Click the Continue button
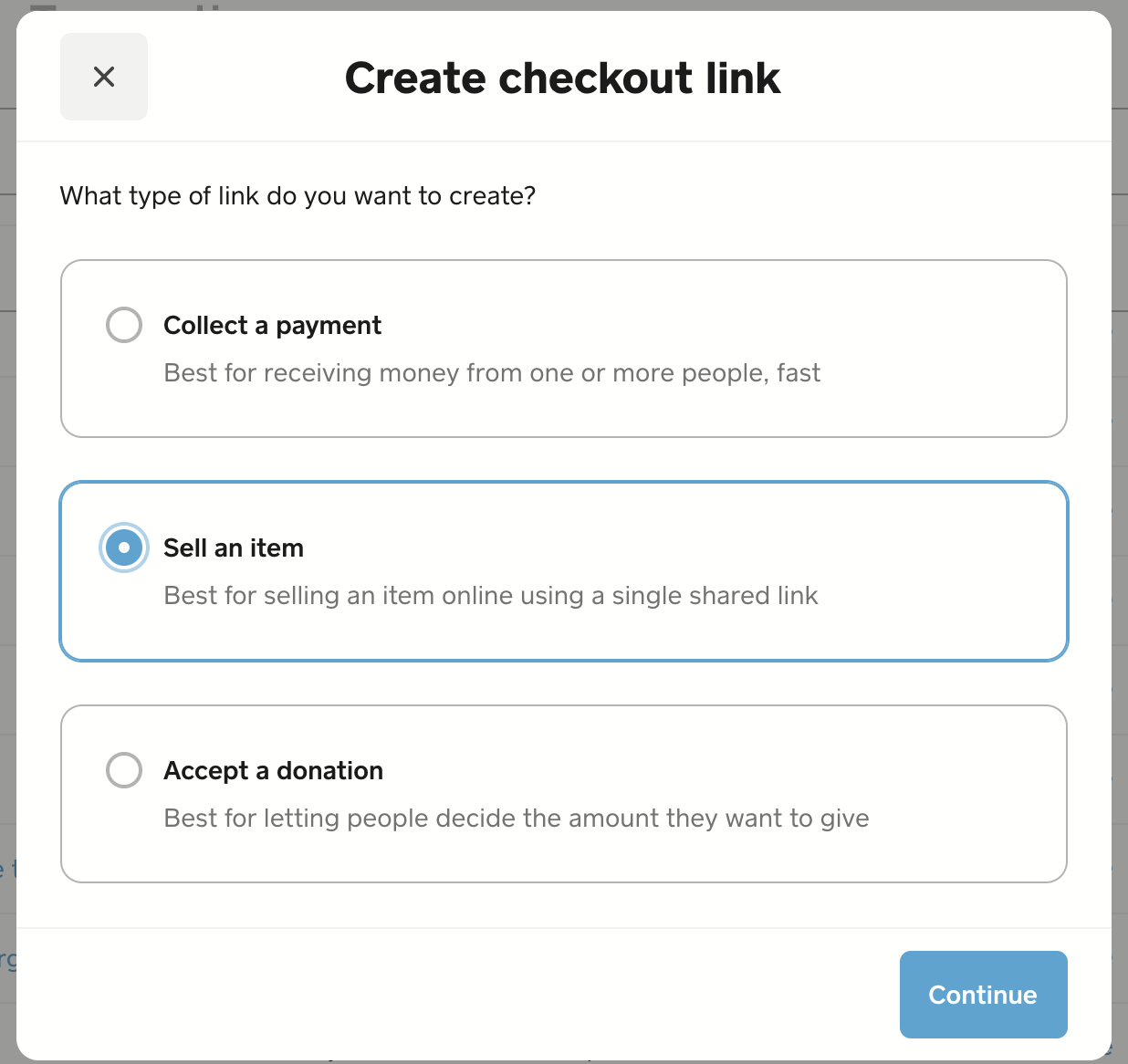 (x=983, y=995)
